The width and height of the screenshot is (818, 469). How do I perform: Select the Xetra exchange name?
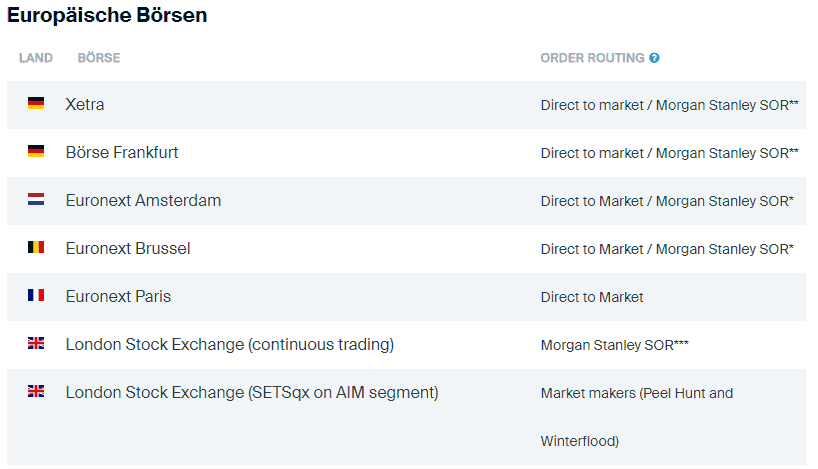point(85,104)
